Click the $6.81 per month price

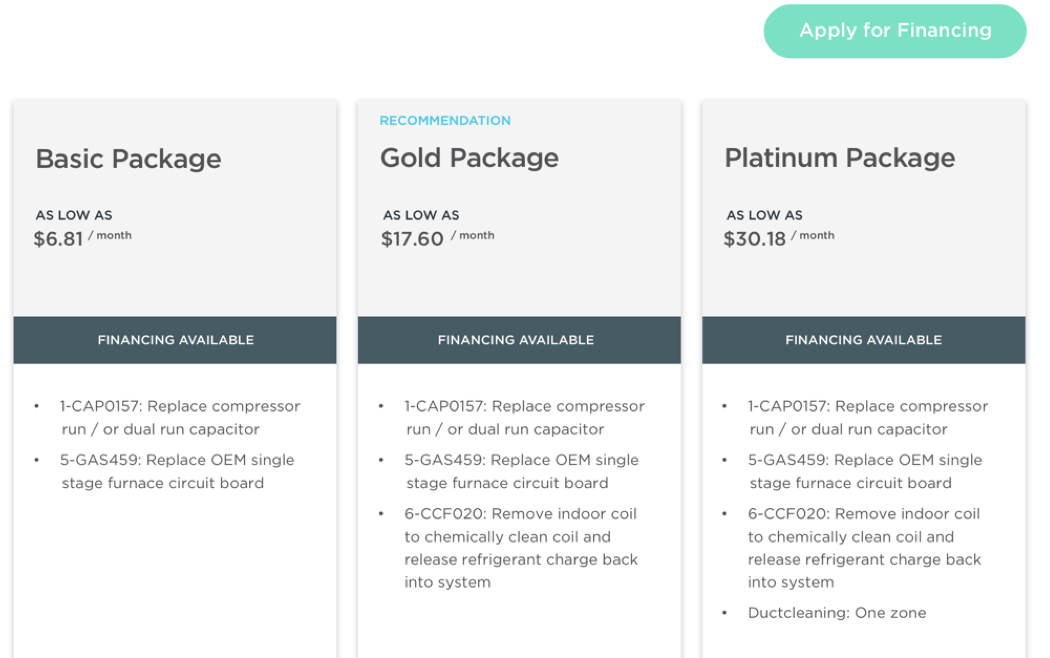[59, 240]
